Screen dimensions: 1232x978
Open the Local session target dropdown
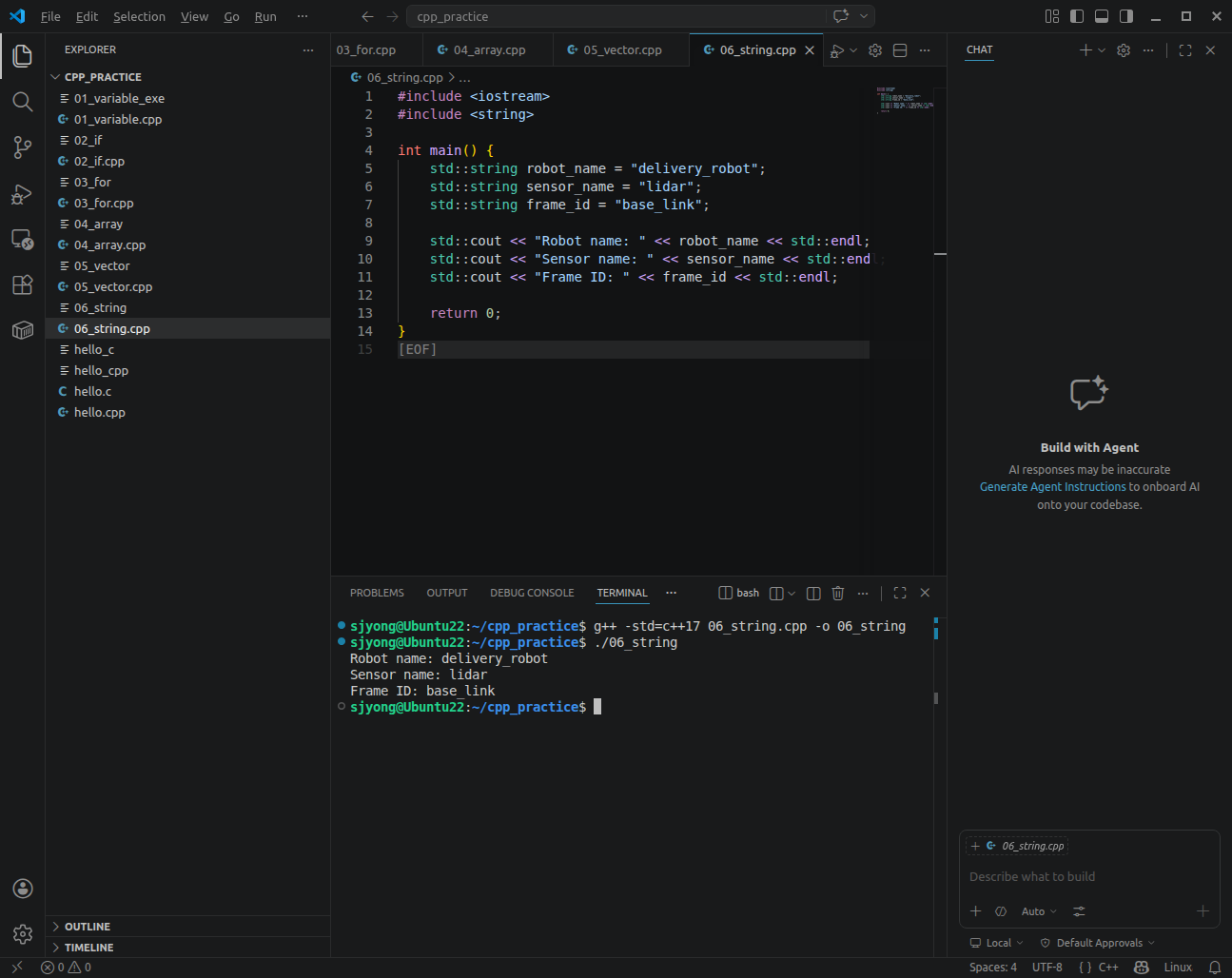(x=996, y=943)
